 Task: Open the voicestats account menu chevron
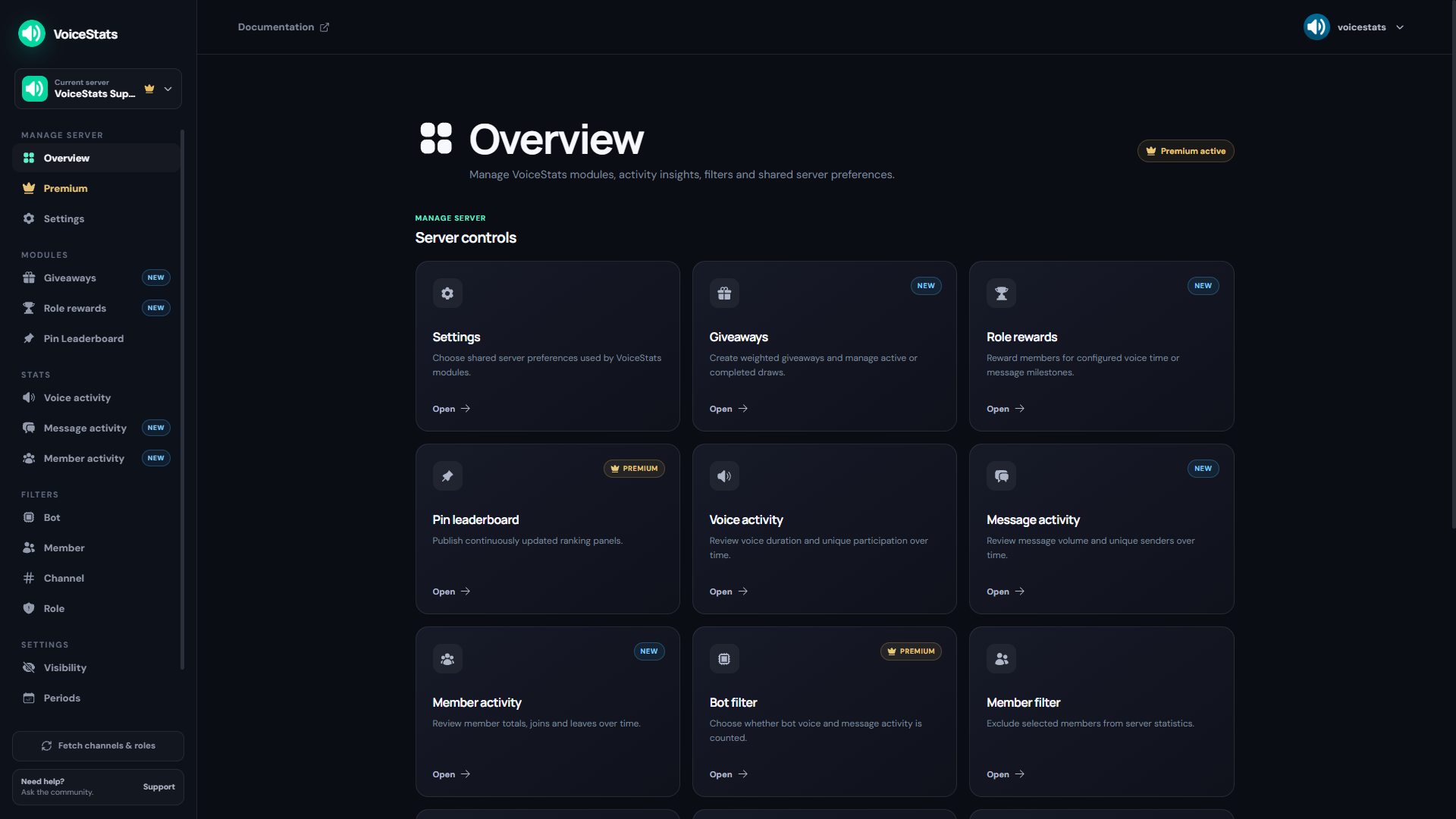pyautogui.click(x=1400, y=27)
